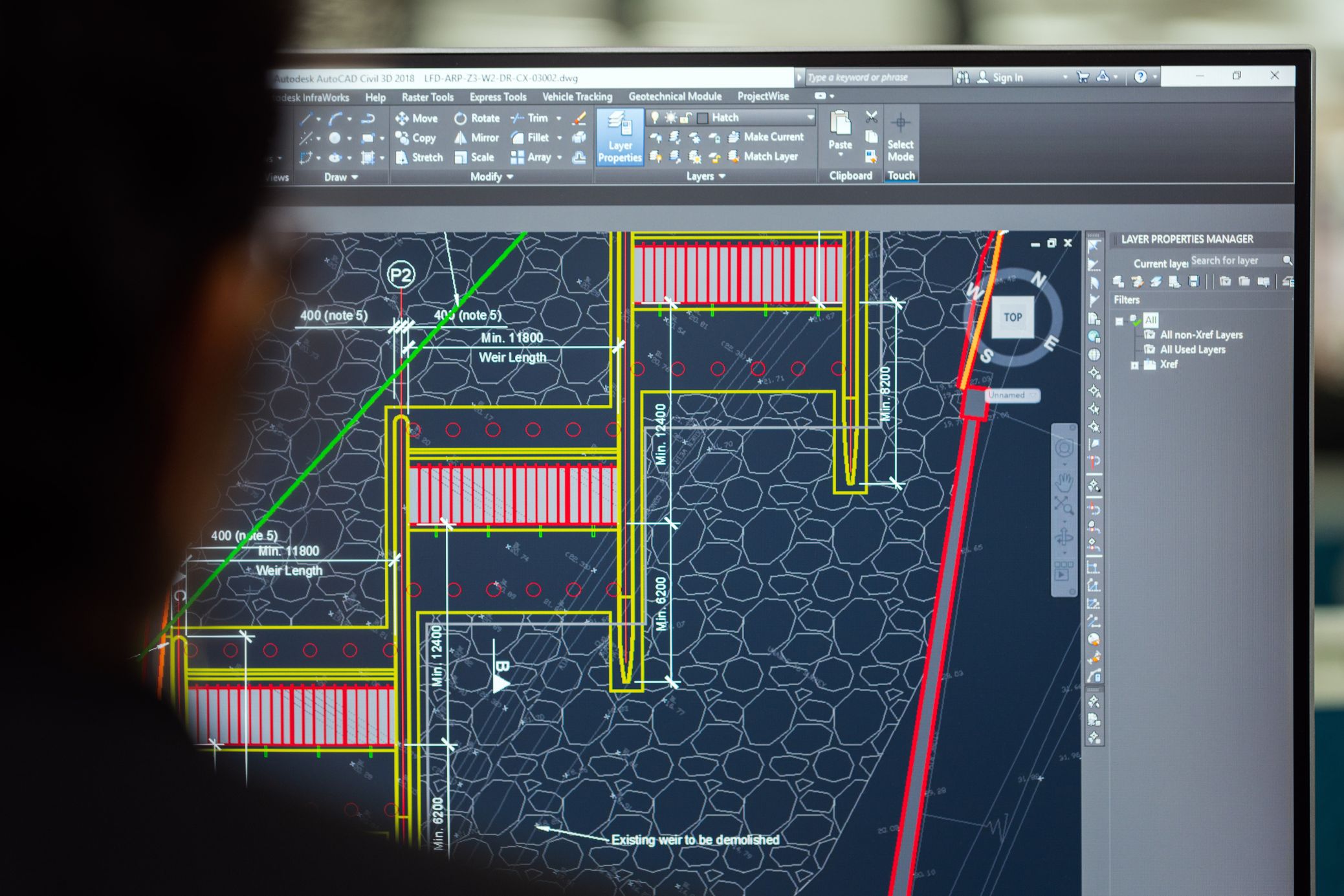The image size is (1344, 896).
Task: Select the All filter in tree
Action: point(1151,320)
